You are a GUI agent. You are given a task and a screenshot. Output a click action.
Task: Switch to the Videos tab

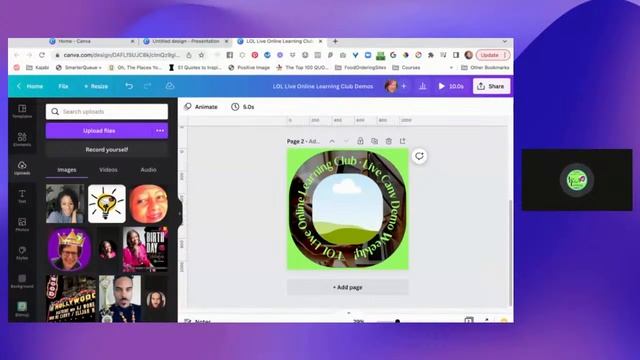(108, 170)
